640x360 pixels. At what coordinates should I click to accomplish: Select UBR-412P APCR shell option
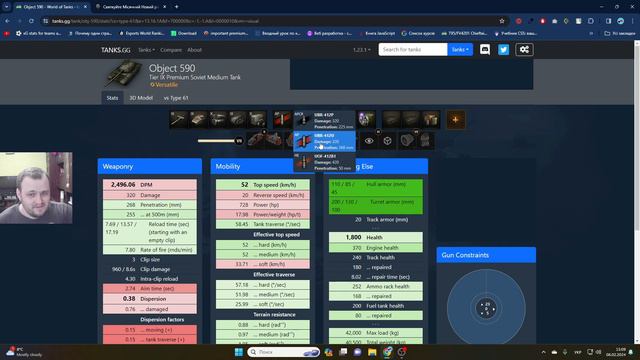pyautogui.click(x=324, y=121)
